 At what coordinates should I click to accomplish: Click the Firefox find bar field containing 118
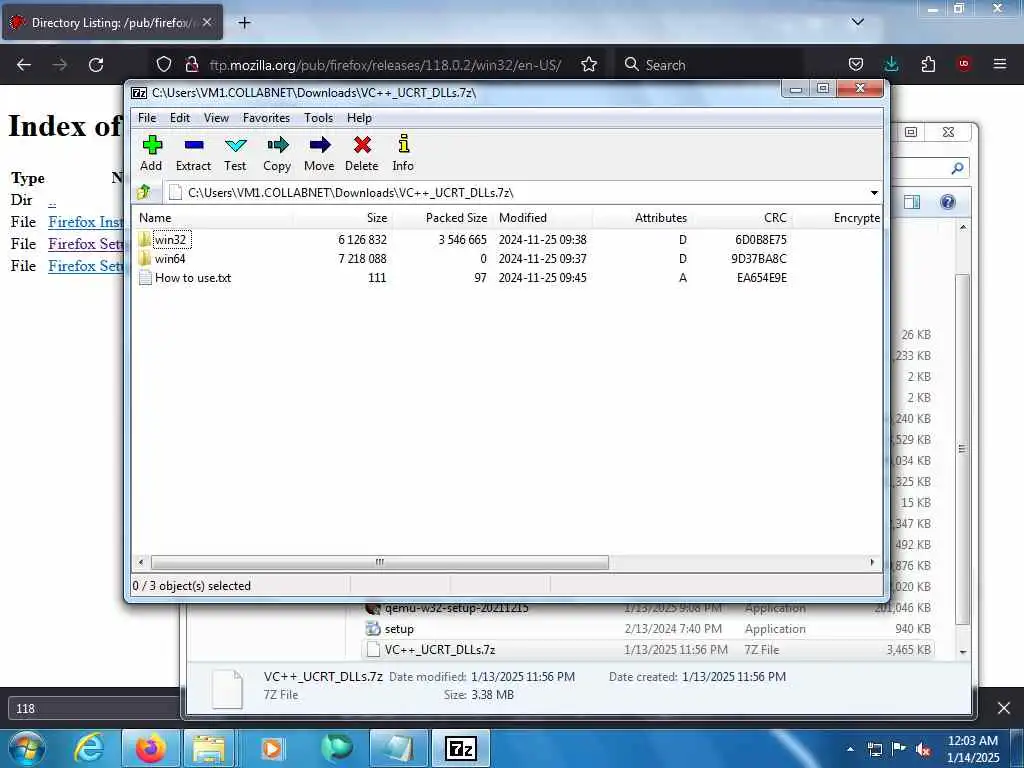coord(94,709)
